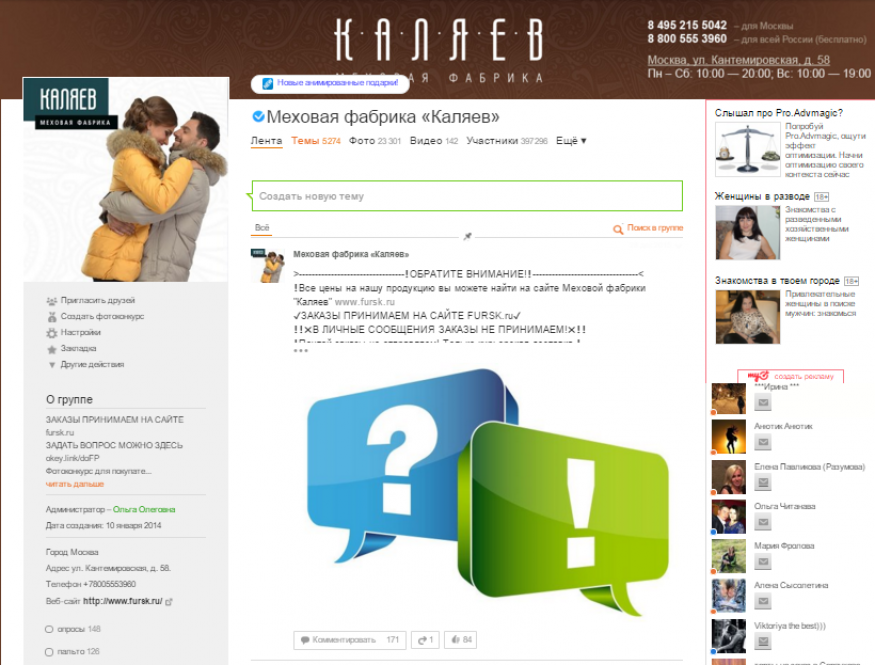
Task: Click the Bookmark star icon
Action: [x=52, y=349]
